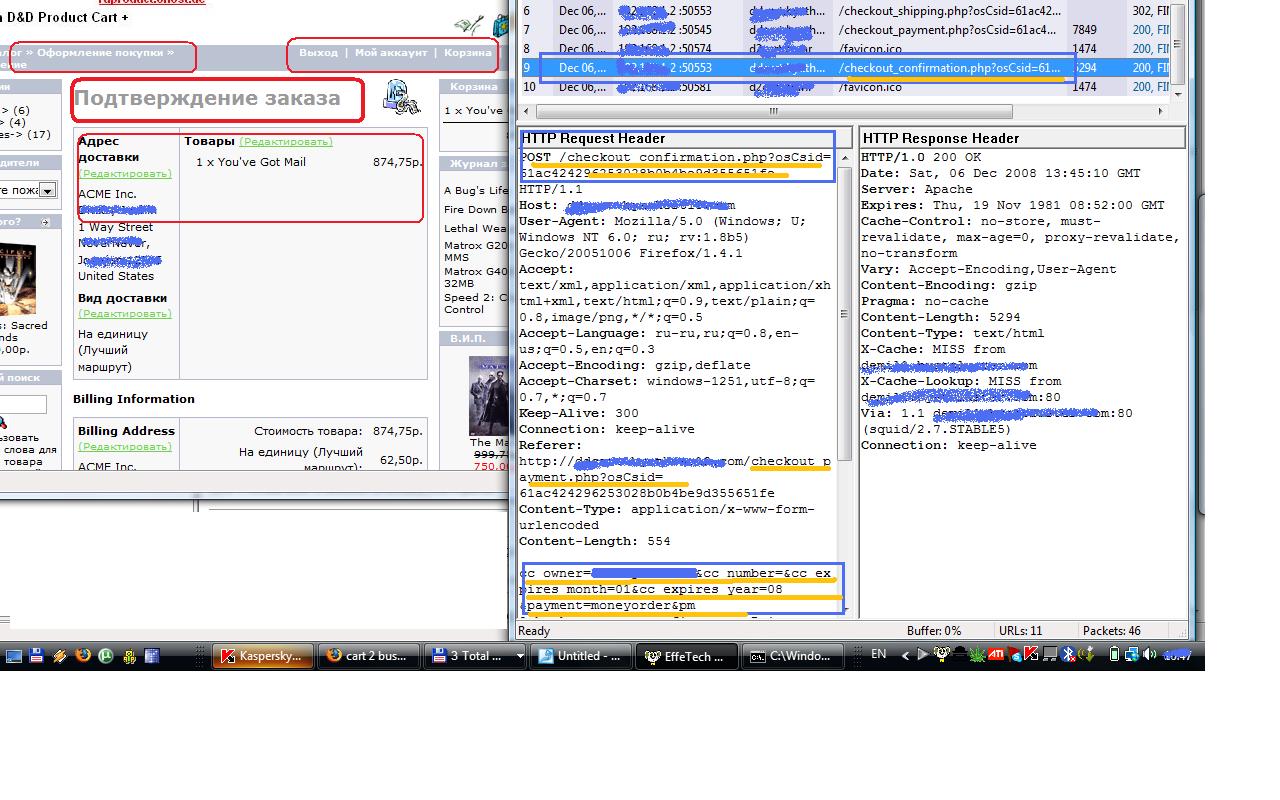1280x800 pixels.
Task: Open Lethal Weapon link in order history
Action: (x=475, y=229)
